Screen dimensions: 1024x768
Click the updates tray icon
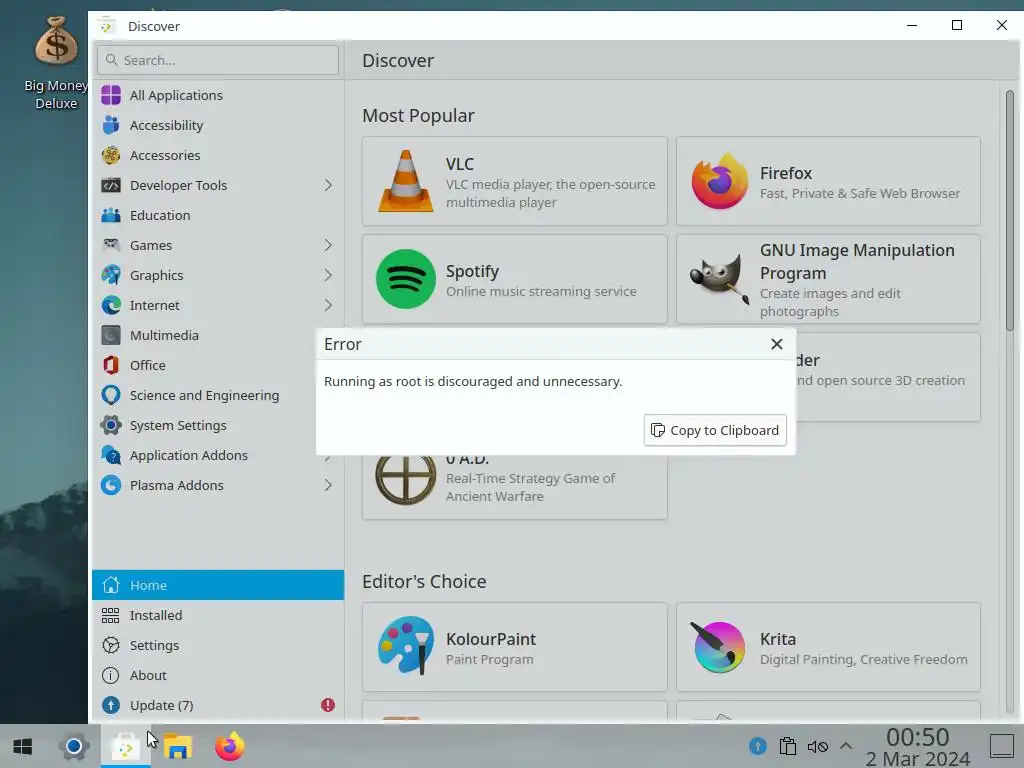point(758,746)
